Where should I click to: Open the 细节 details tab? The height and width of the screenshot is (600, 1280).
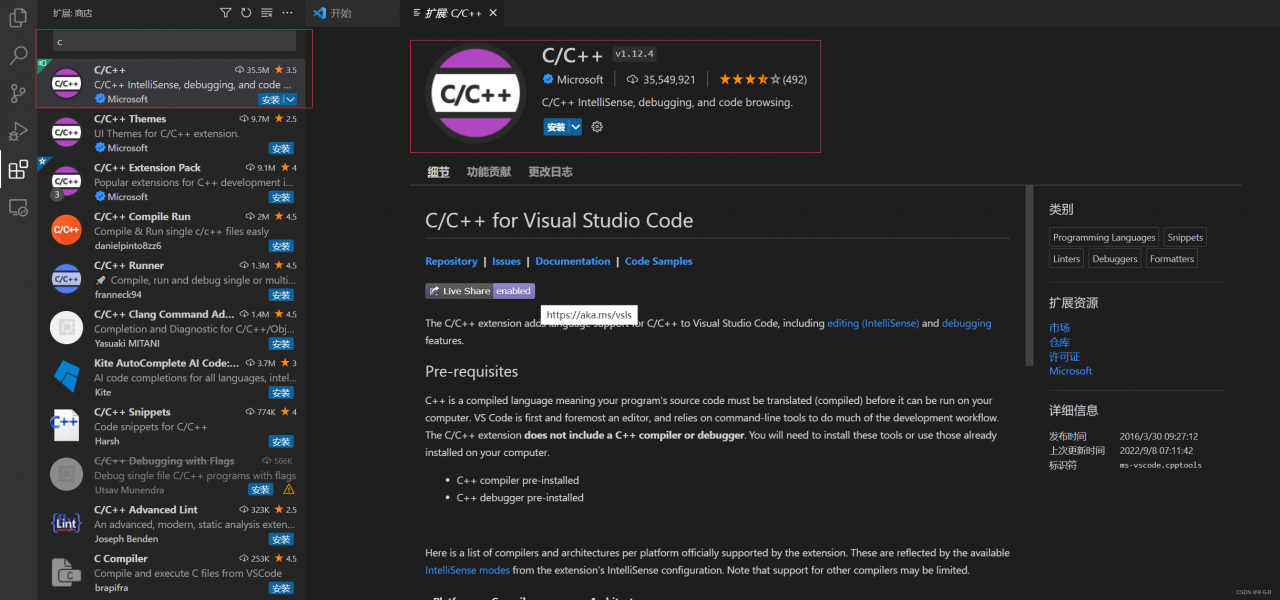[438, 172]
